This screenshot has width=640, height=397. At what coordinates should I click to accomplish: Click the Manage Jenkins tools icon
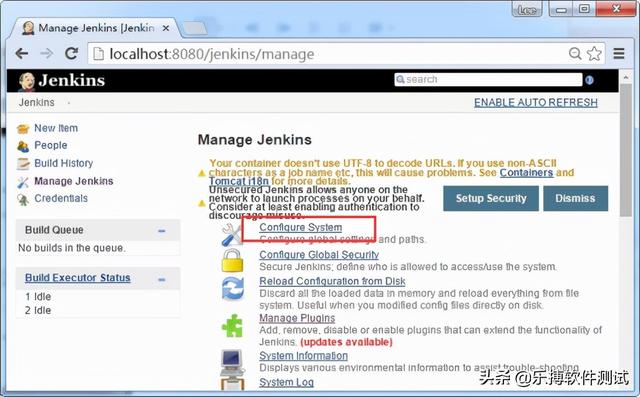(x=23, y=182)
